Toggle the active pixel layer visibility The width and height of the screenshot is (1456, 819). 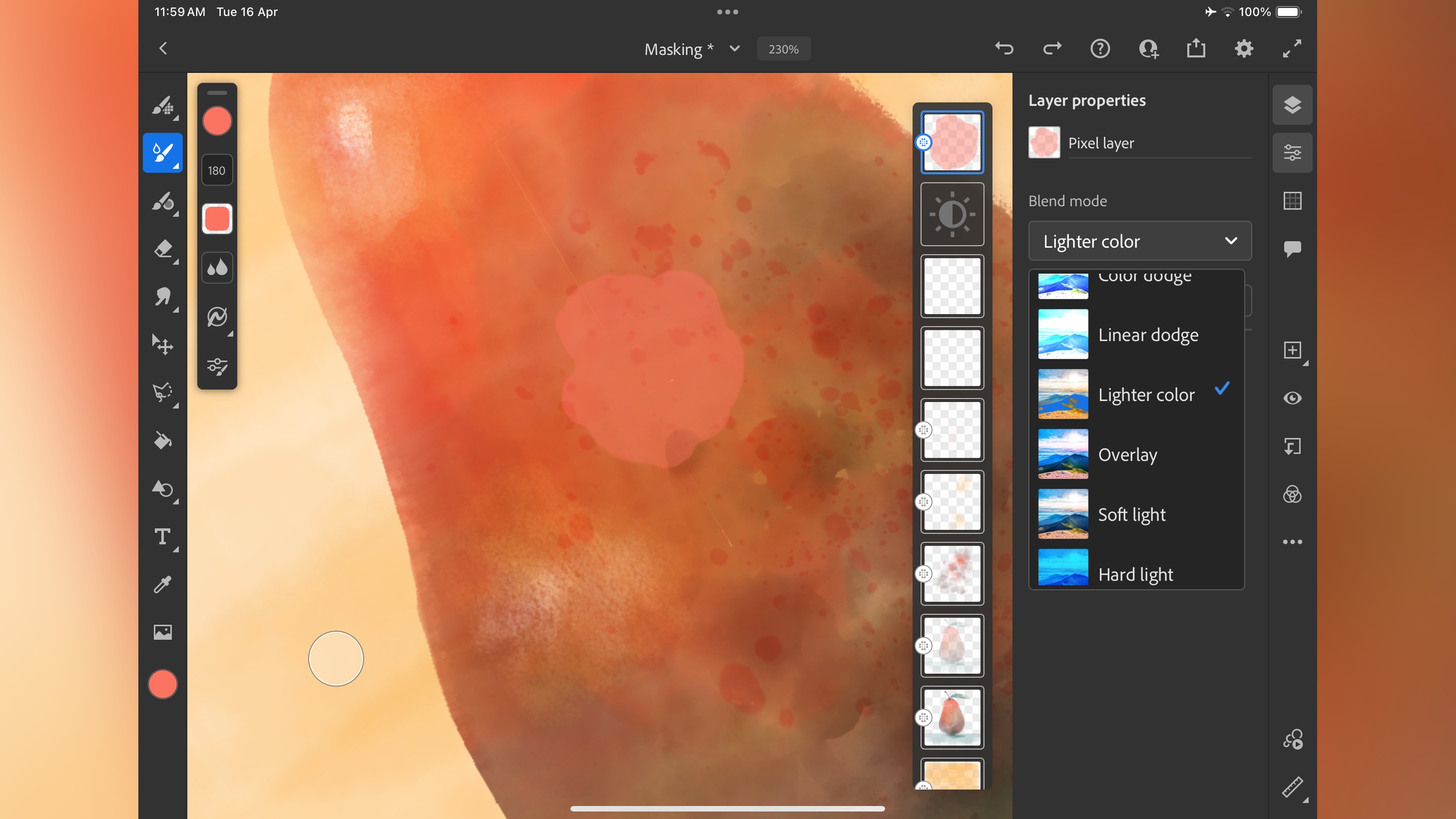[1292, 398]
